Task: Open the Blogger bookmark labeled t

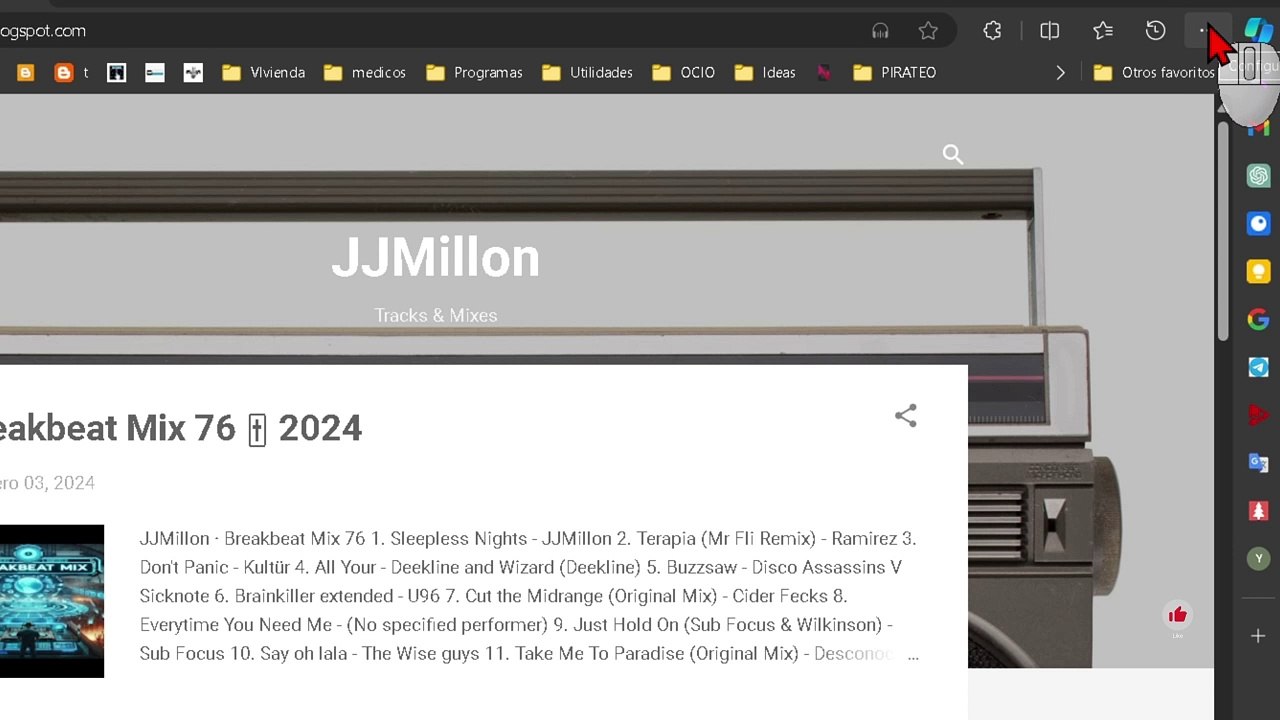Action: click(x=72, y=72)
